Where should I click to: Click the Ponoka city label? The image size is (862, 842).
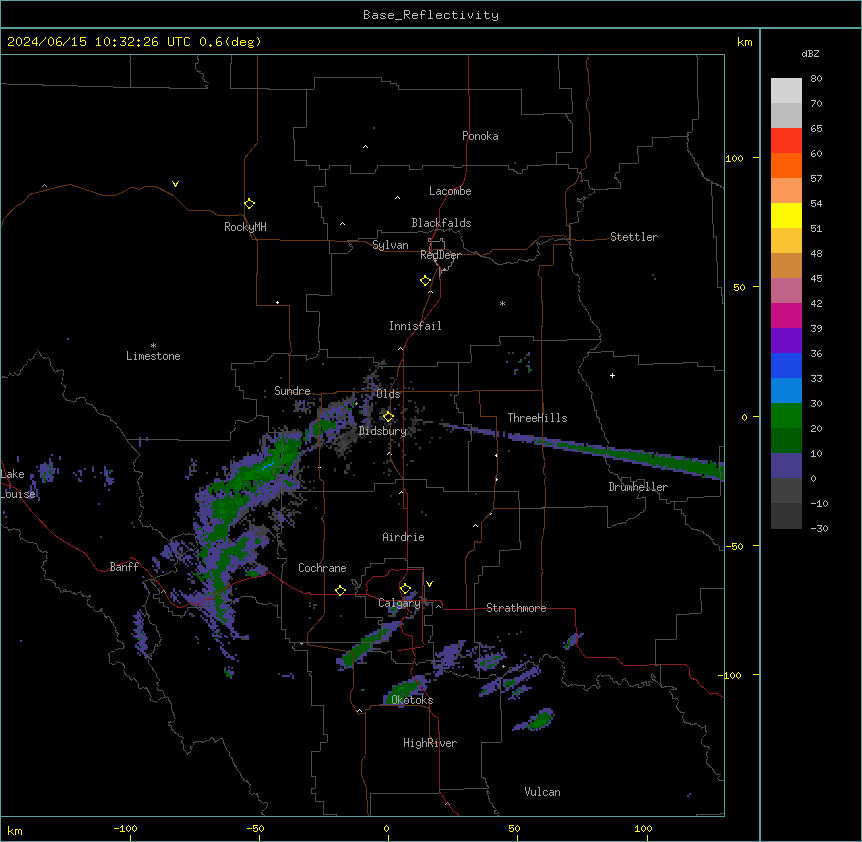(x=480, y=136)
